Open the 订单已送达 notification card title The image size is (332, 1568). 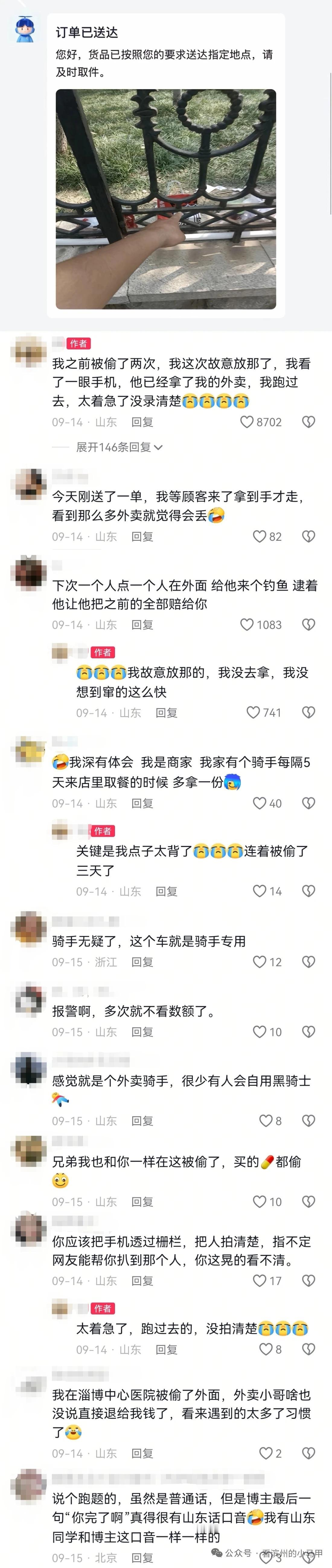point(87,32)
